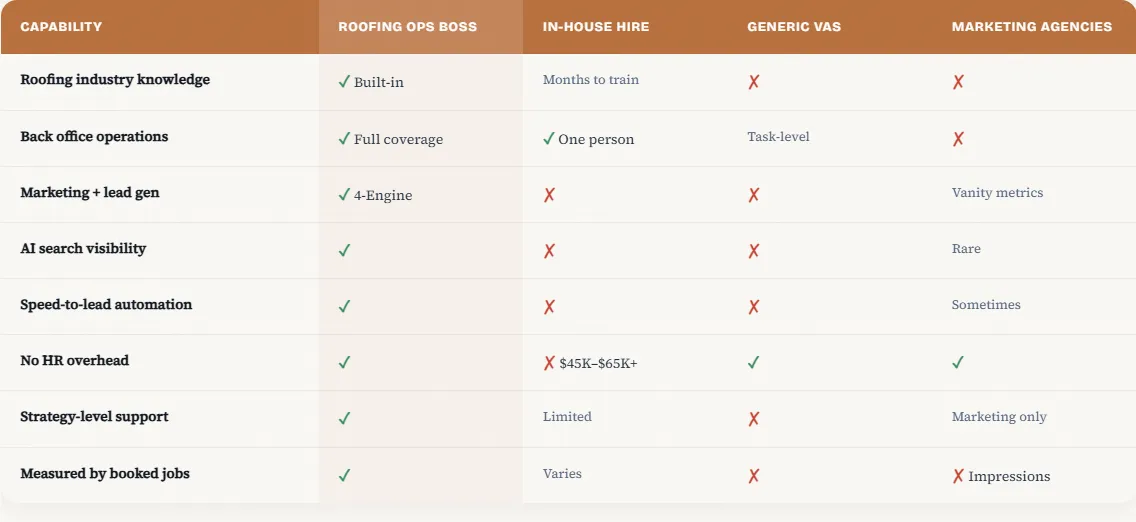Click the Capability column header
The height and width of the screenshot is (522, 1136).
click(61, 27)
